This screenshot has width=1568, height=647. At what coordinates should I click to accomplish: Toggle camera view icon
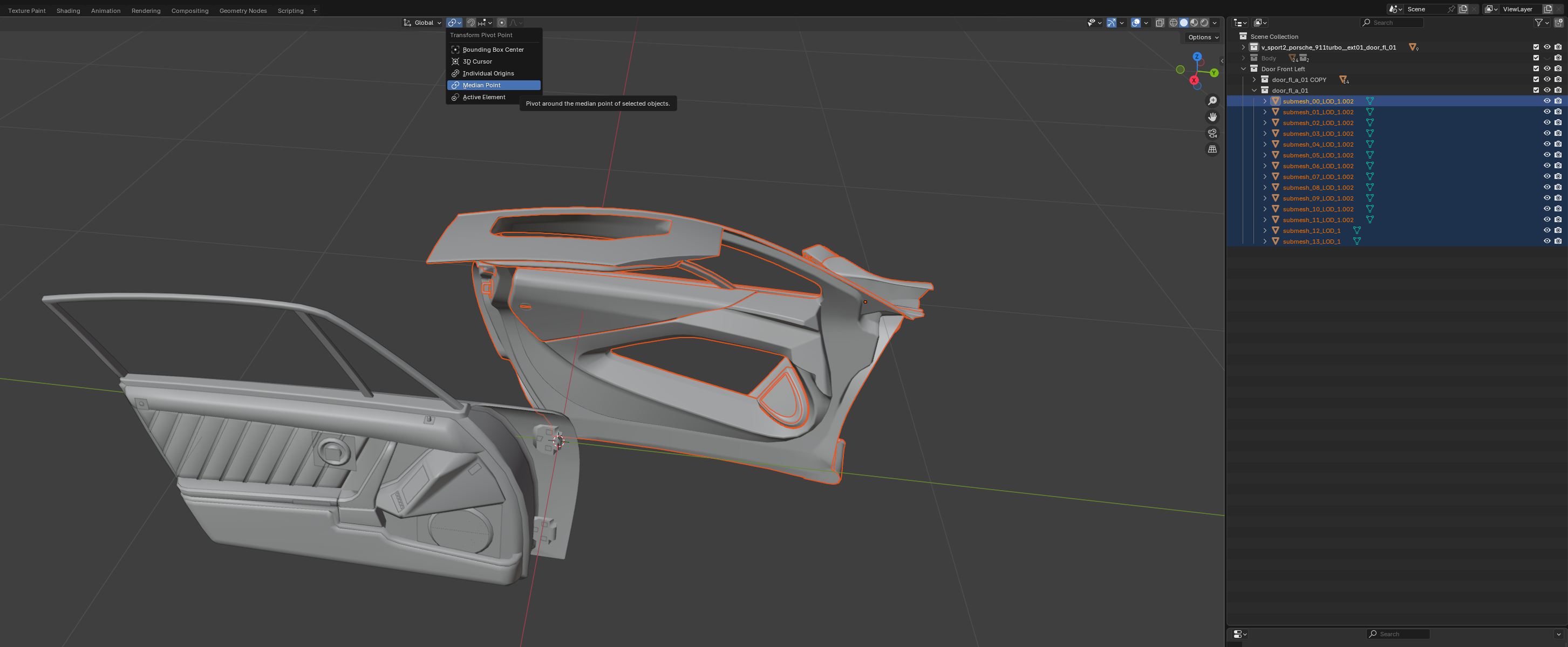(1212, 133)
